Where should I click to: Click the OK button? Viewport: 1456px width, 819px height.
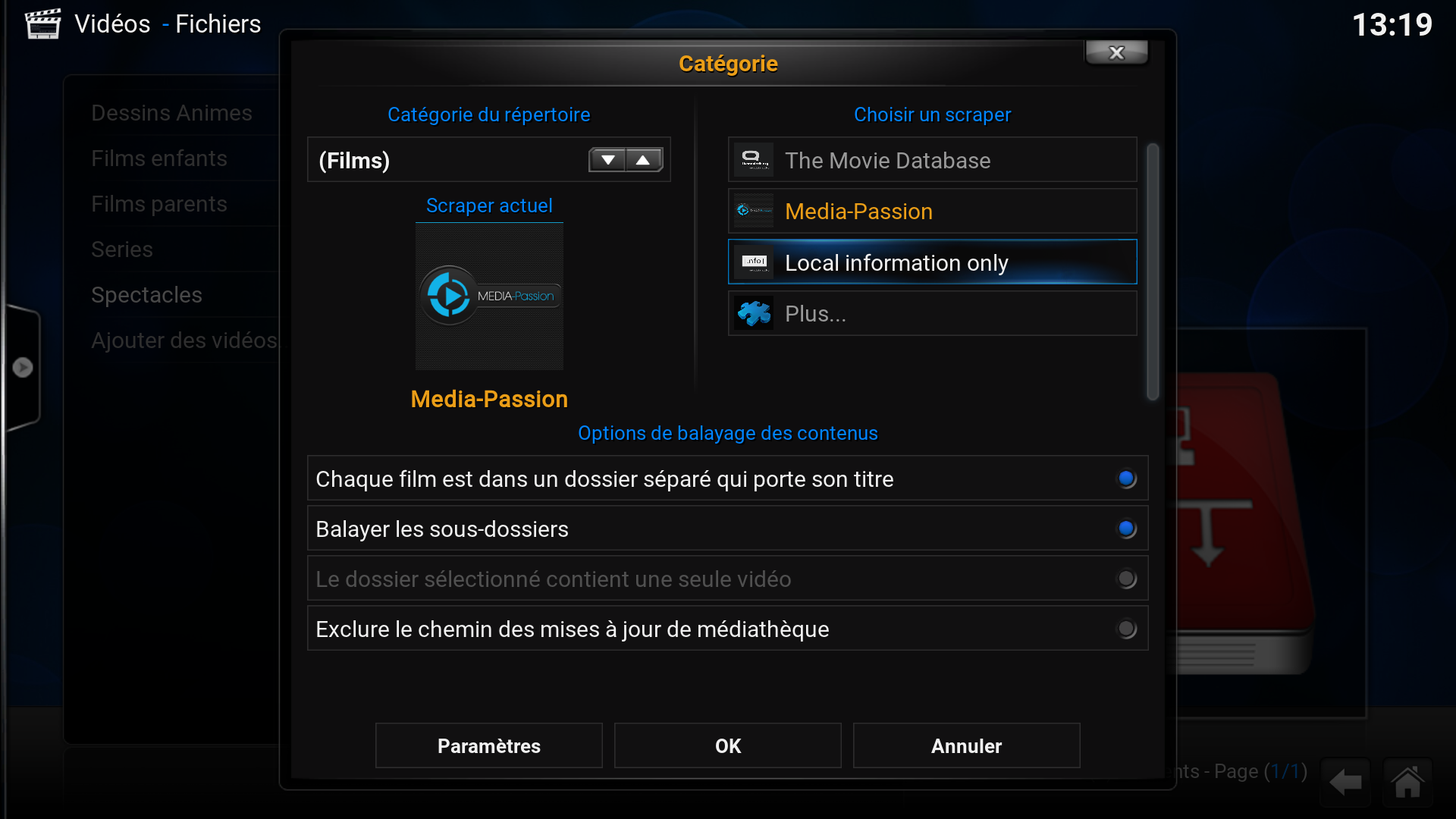pos(727,745)
